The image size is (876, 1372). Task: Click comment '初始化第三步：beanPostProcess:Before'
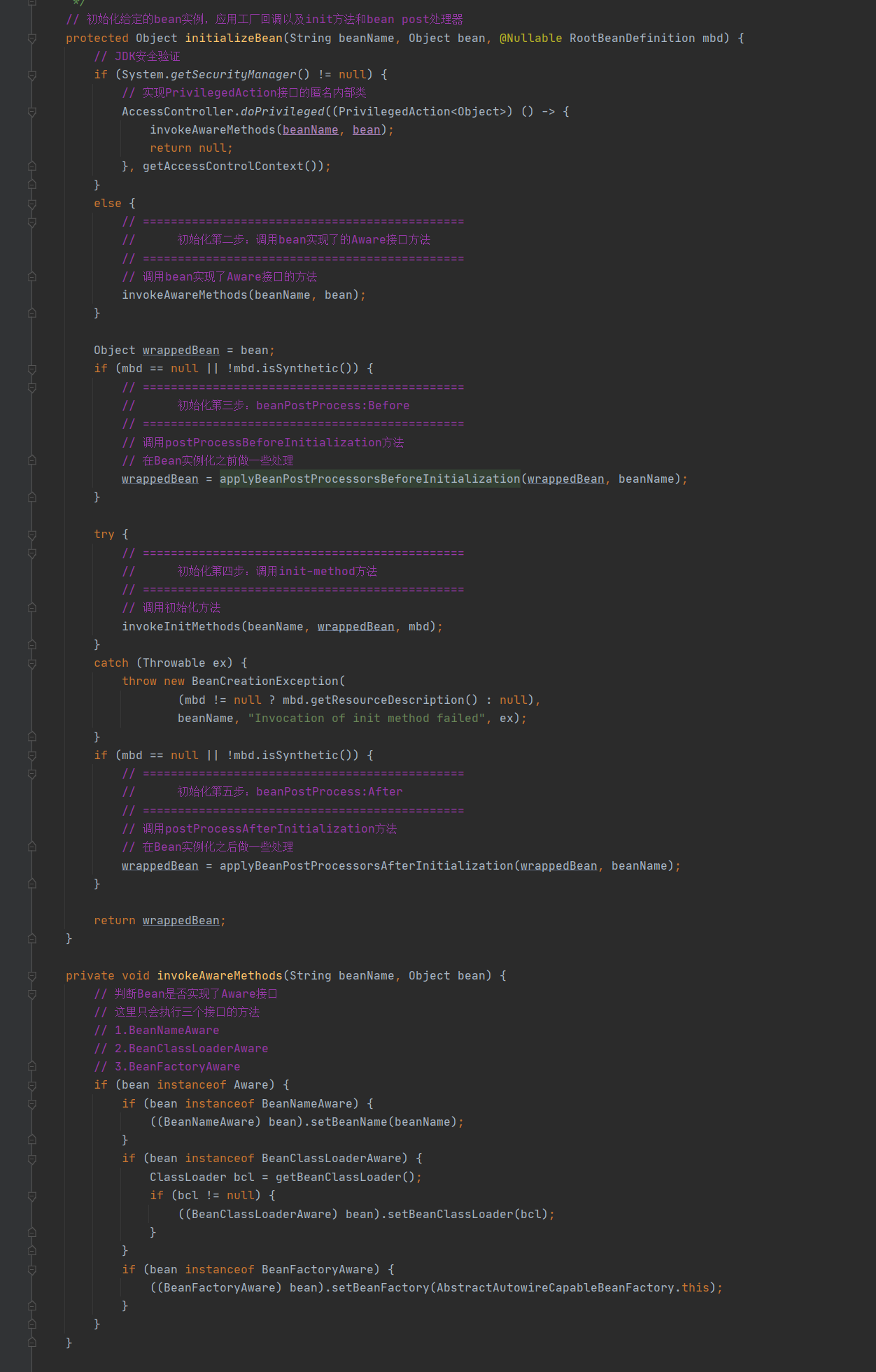[x=293, y=406]
